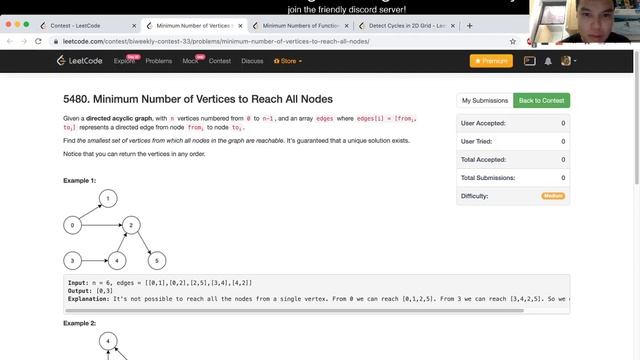The height and width of the screenshot is (360, 640).
Task: Click the User Accepted row
Action: tap(513, 123)
